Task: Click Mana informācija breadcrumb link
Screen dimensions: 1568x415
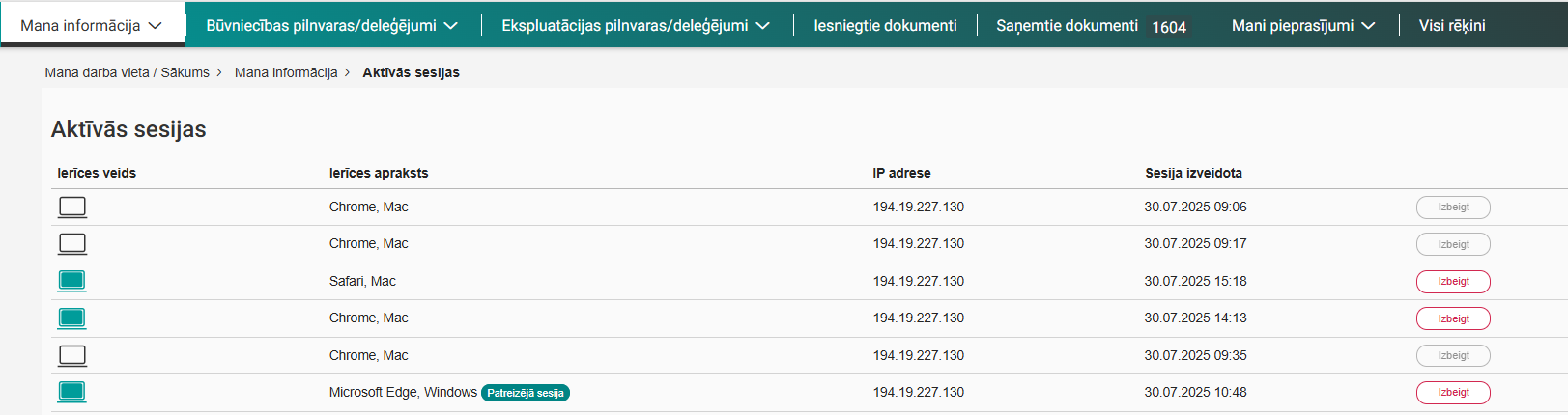Action: tap(286, 72)
